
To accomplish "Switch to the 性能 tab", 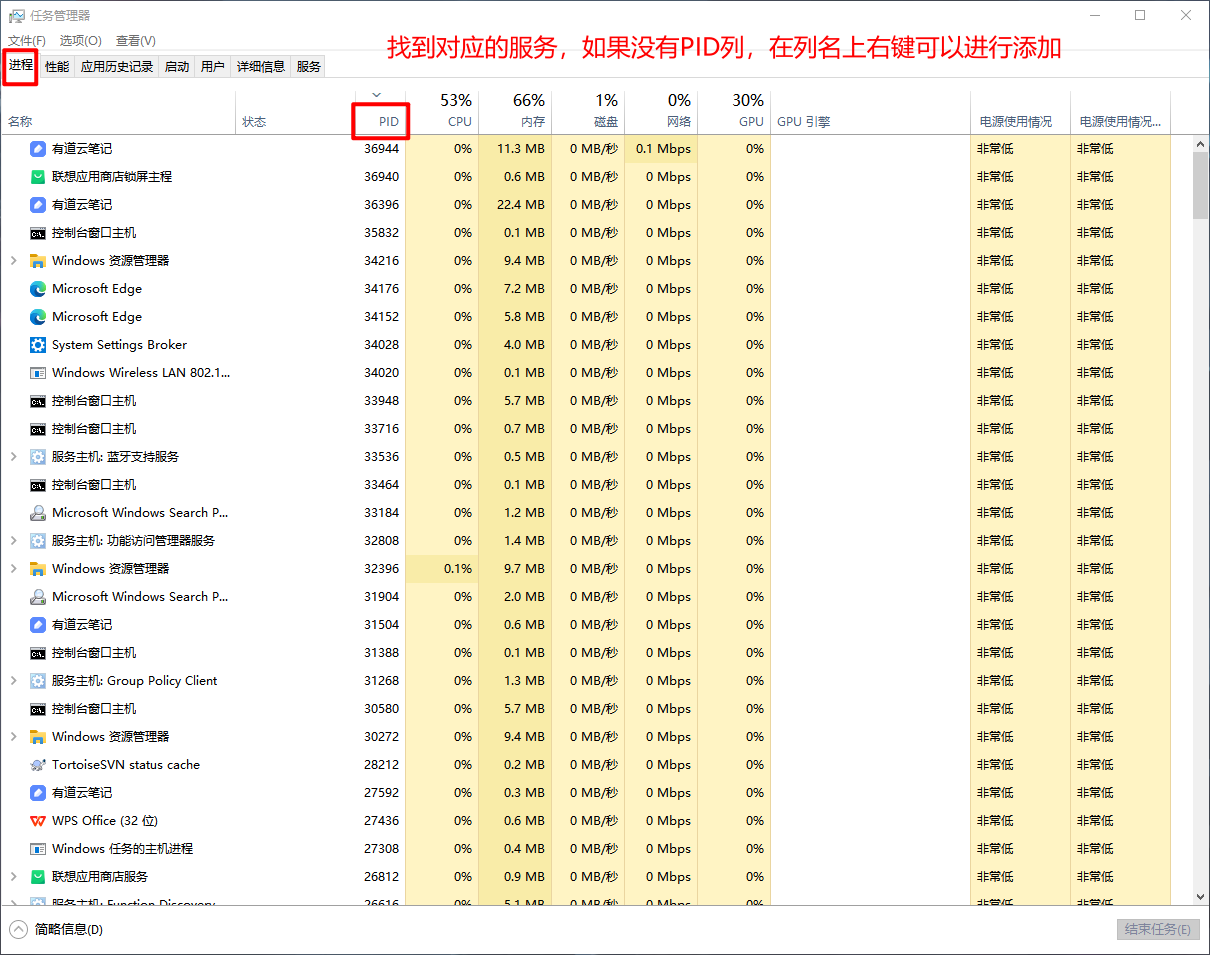I will tap(57, 66).
